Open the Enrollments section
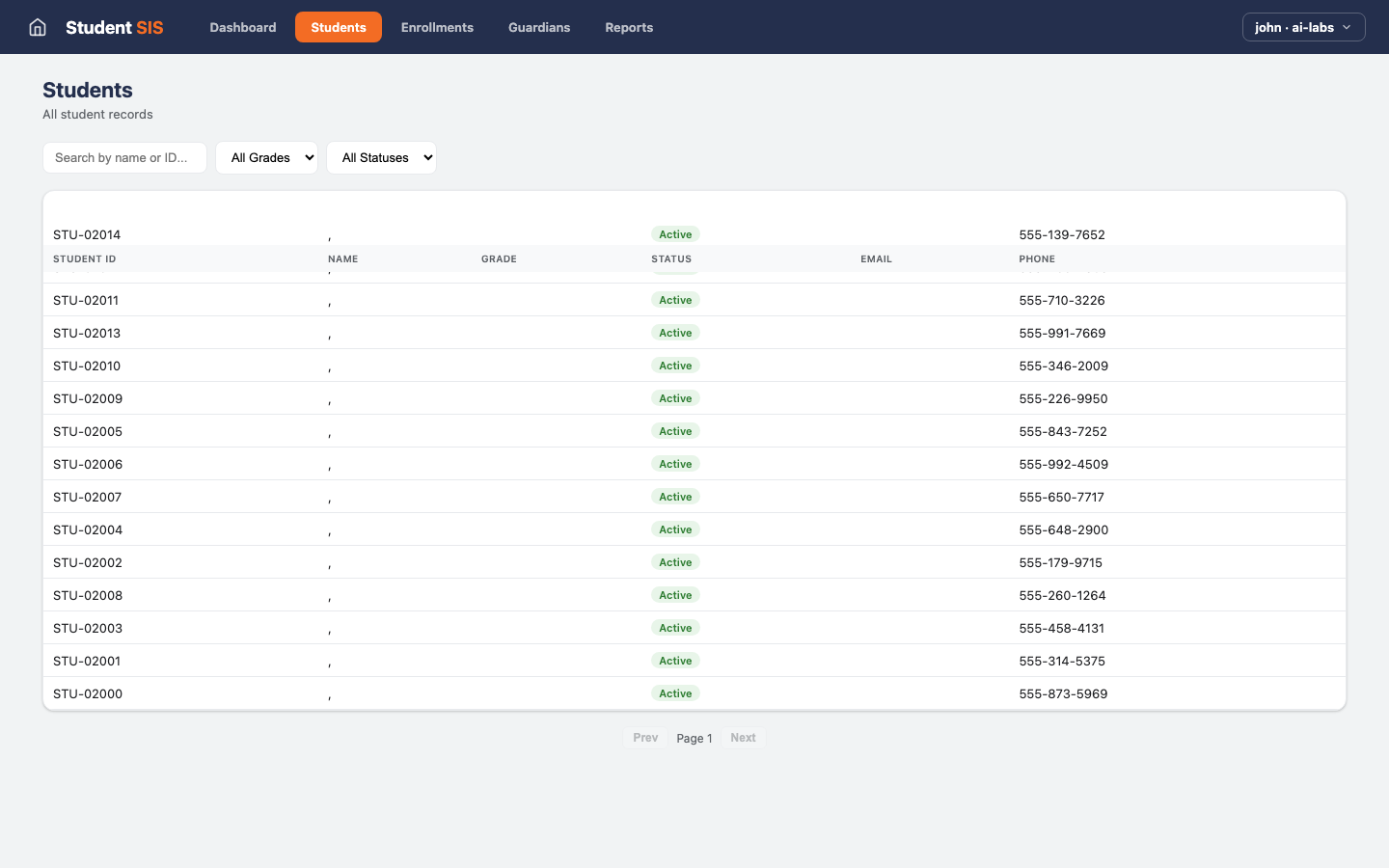The width and height of the screenshot is (1389, 868). [437, 27]
